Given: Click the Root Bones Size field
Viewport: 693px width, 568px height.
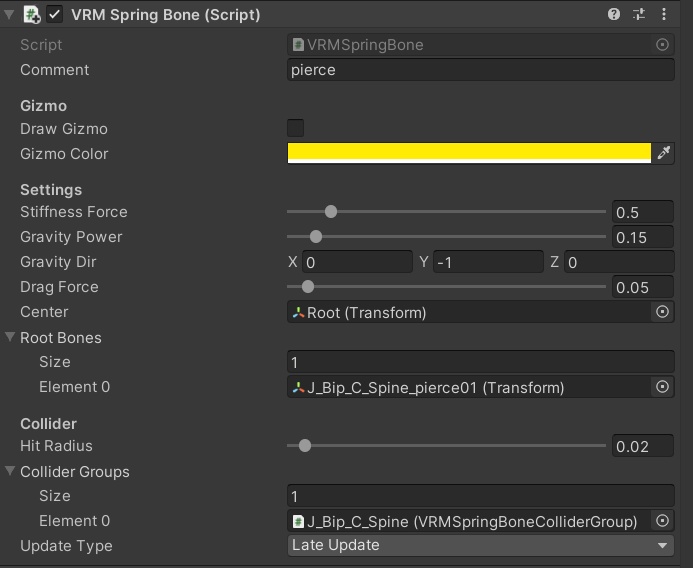Looking at the screenshot, I should [x=480, y=362].
